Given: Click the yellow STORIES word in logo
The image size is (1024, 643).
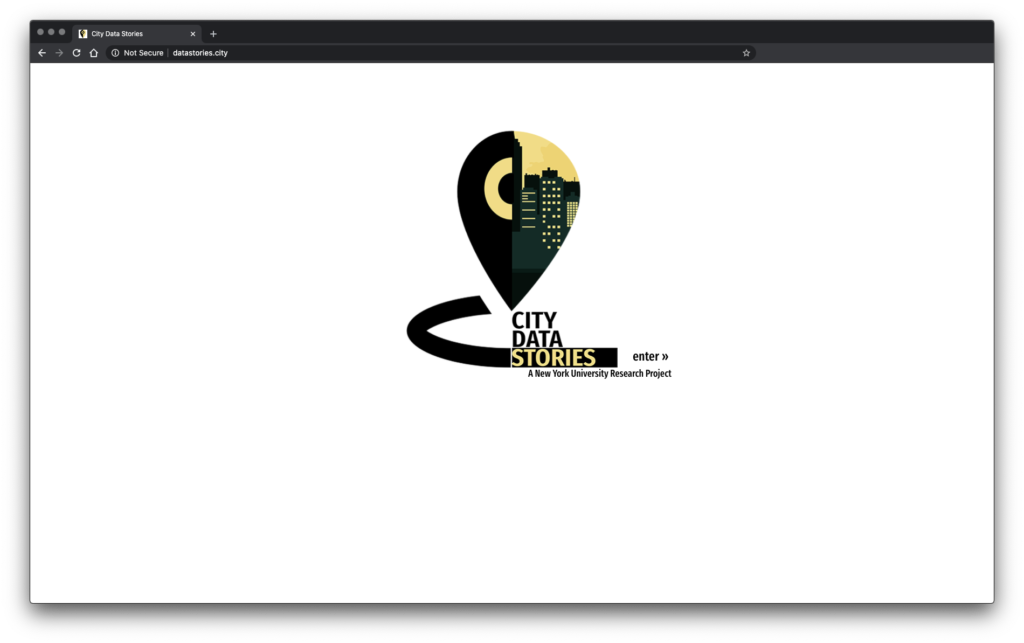Looking at the screenshot, I should click(x=553, y=358).
